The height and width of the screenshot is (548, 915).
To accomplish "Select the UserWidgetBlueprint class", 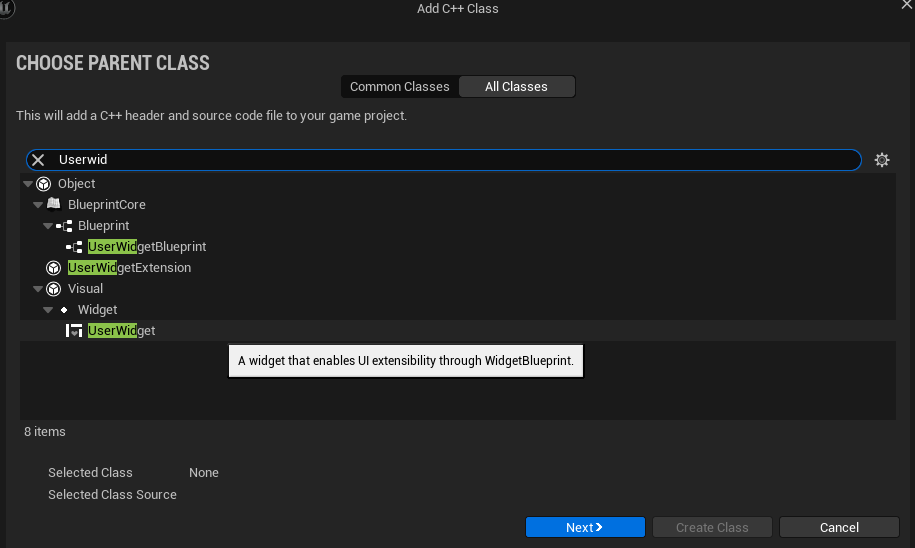I will click(458, 247).
